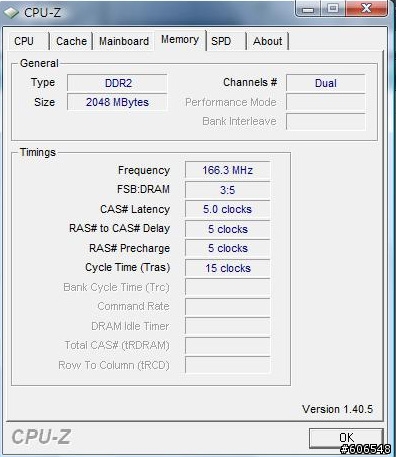Open the Cache tab
396x457 pixels.
click(x=71, y=41)
